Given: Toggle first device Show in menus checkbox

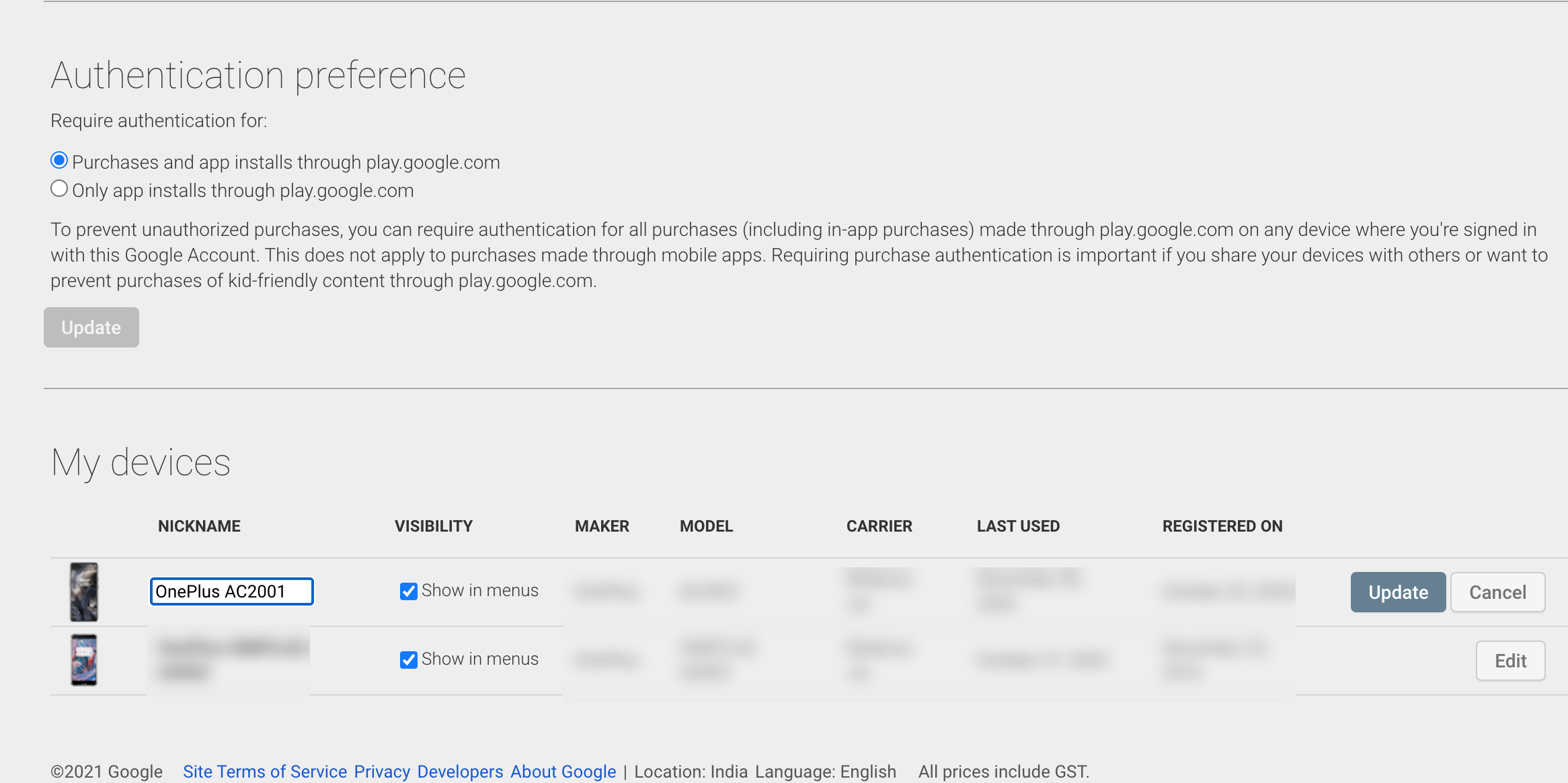Looking at the screenshot, I should (408, 591).
